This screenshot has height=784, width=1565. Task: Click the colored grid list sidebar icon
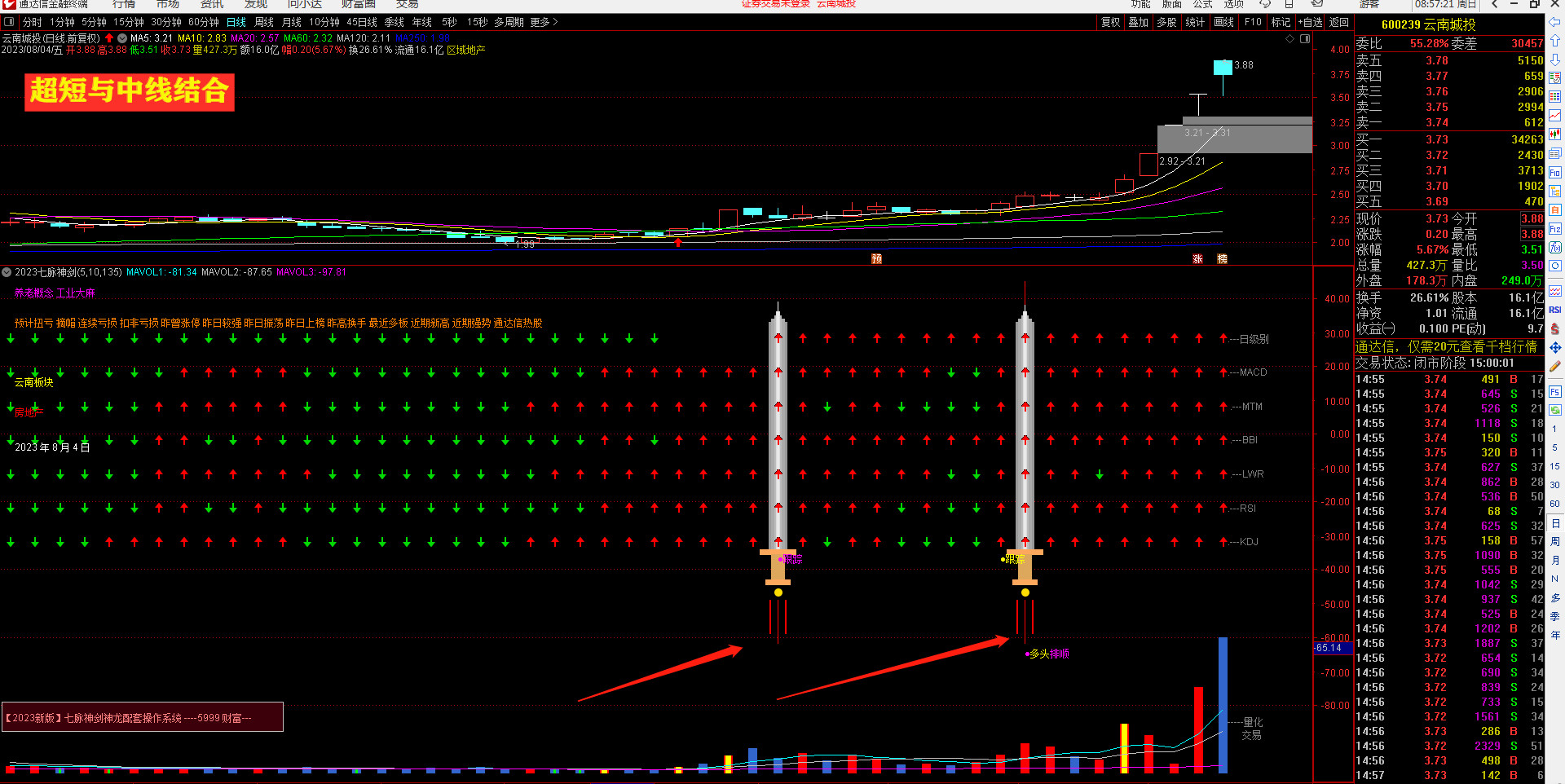(x=1555, y=97)
